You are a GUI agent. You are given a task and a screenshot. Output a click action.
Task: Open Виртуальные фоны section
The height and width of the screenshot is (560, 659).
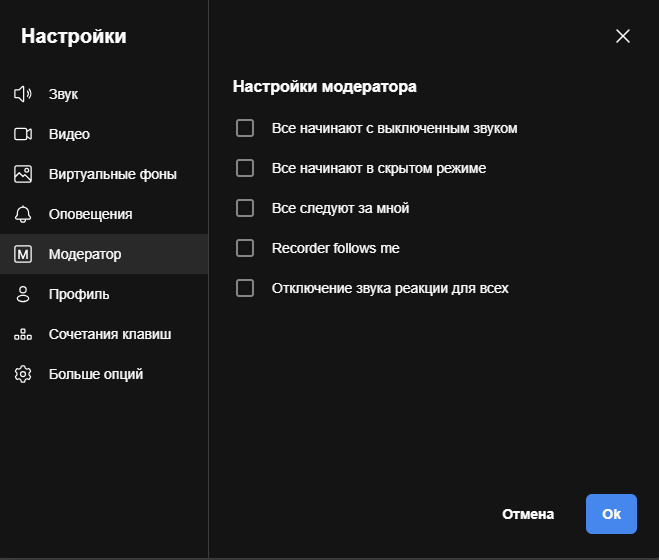click(x=104, y=174)
